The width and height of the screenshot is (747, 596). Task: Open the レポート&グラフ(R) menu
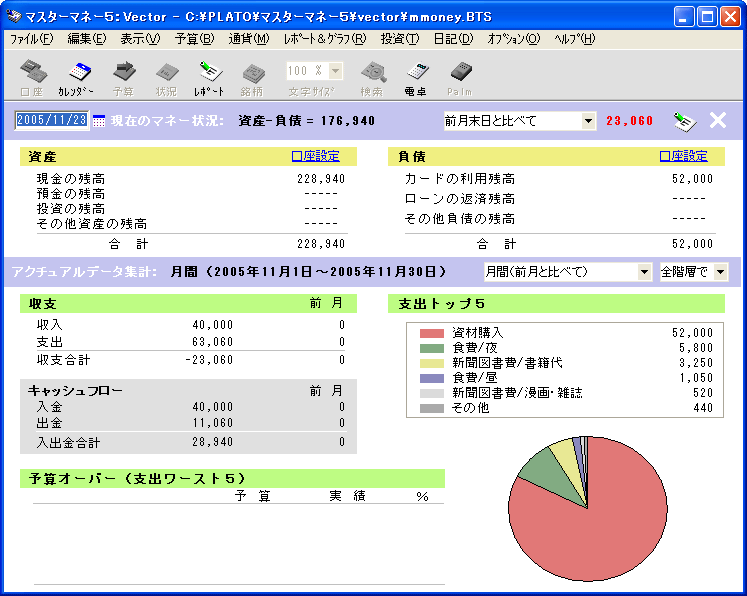(x=325, y=39)
